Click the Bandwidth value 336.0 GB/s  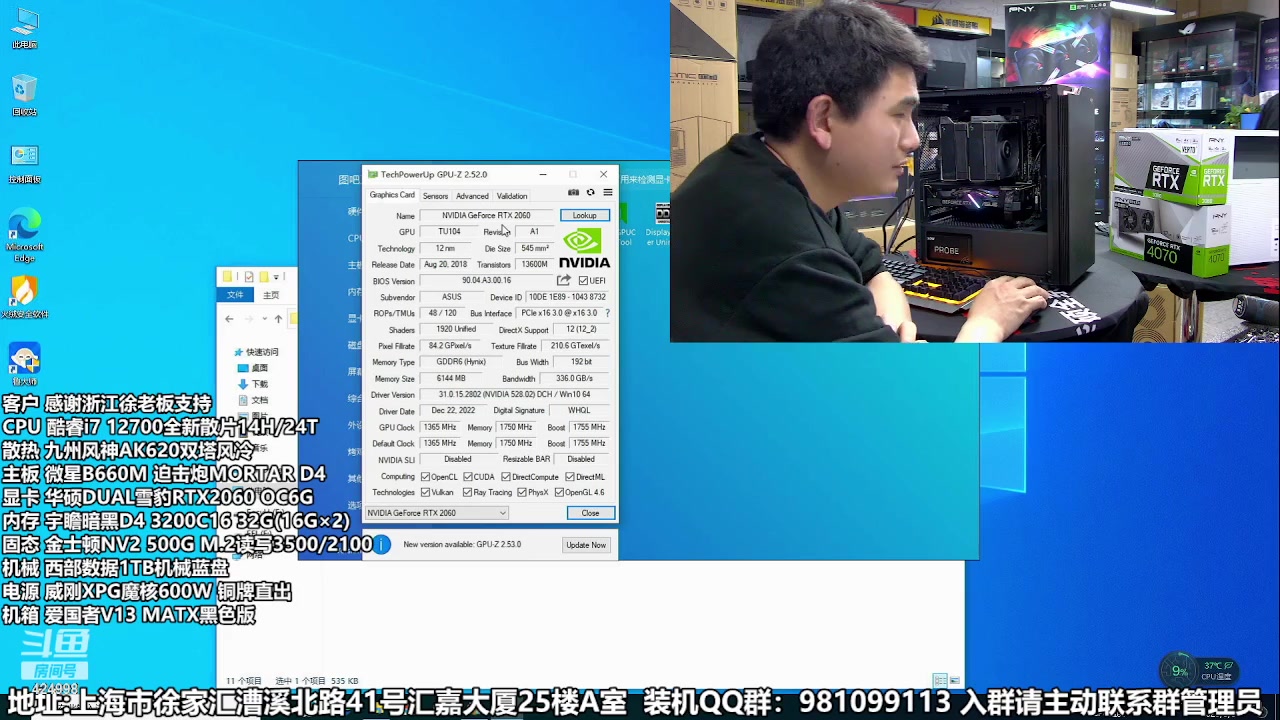[575, 379]
